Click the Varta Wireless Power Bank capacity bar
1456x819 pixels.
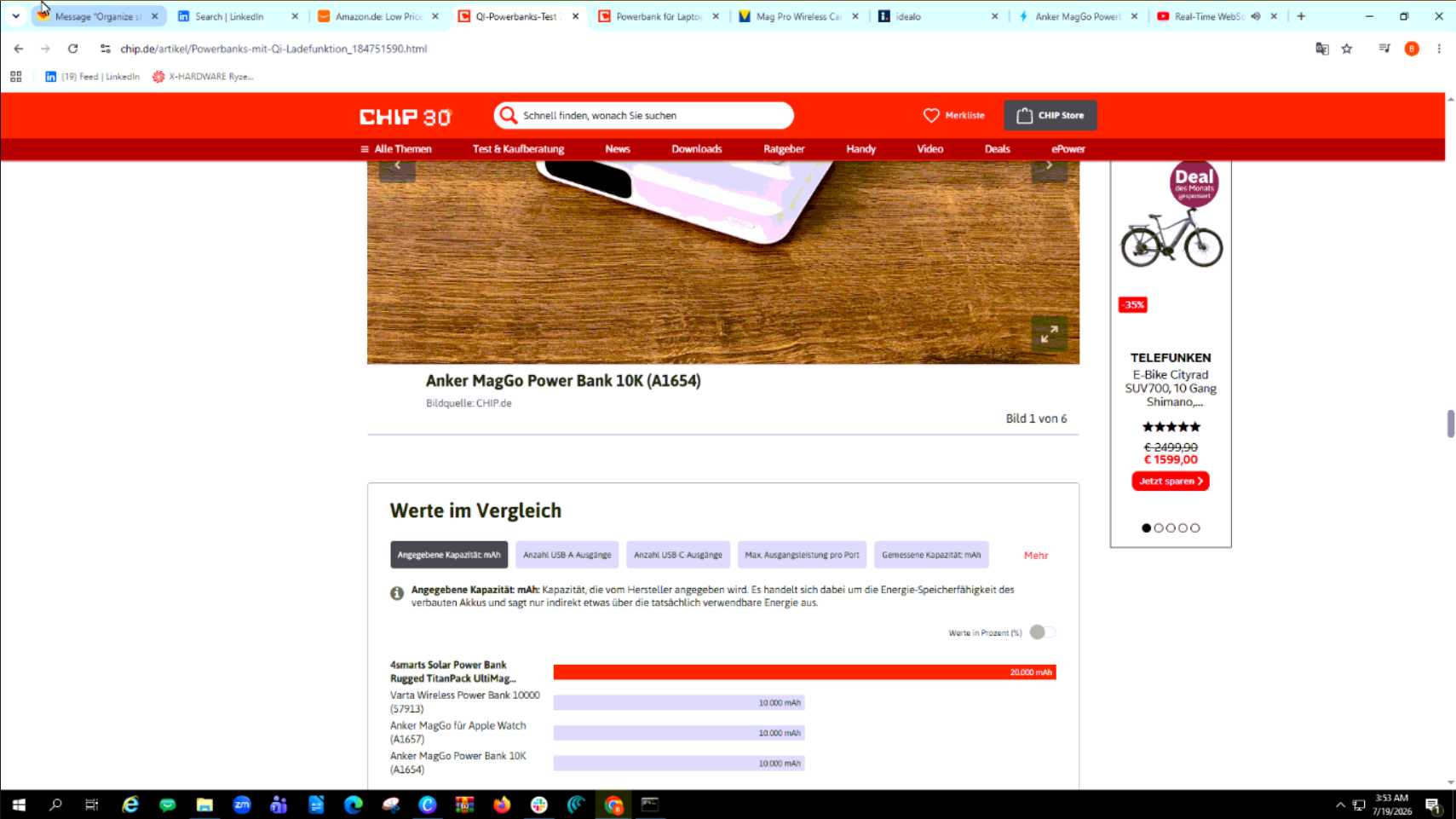tap(679, 703)
